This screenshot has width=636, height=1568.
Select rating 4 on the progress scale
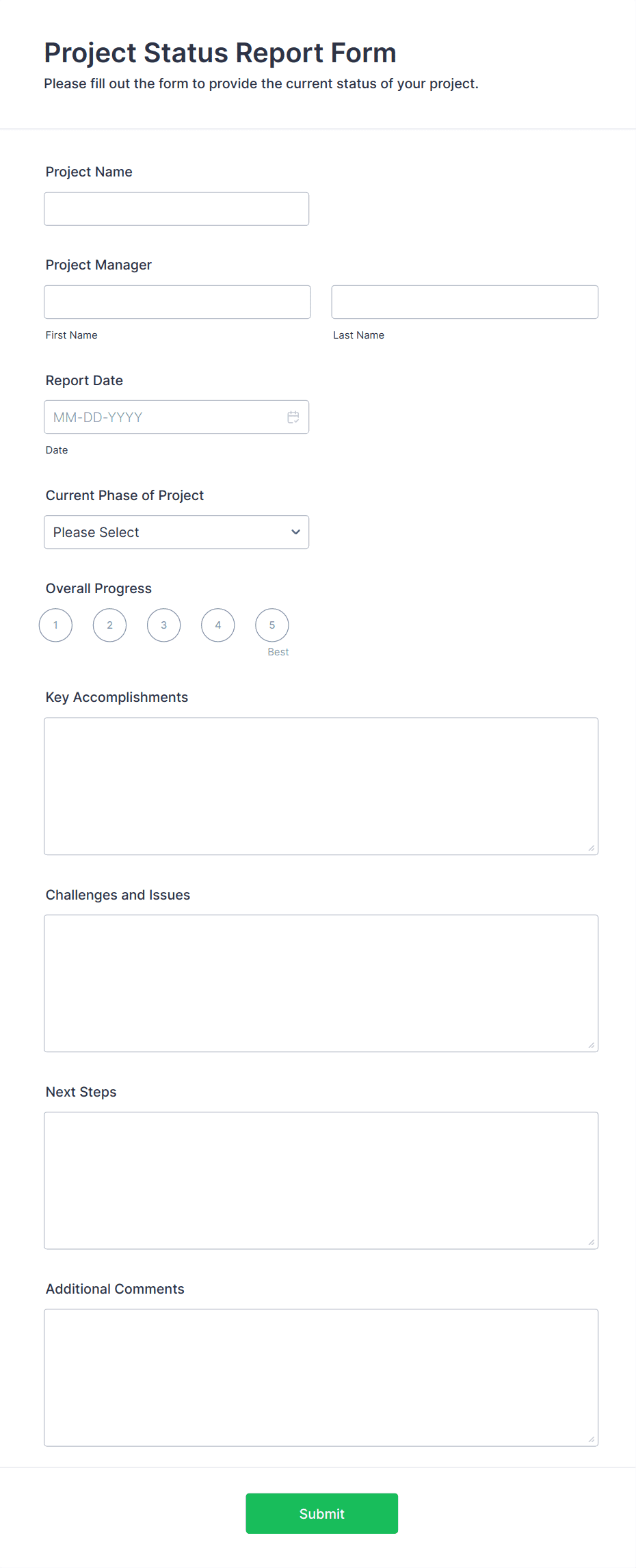click(217, 625)
